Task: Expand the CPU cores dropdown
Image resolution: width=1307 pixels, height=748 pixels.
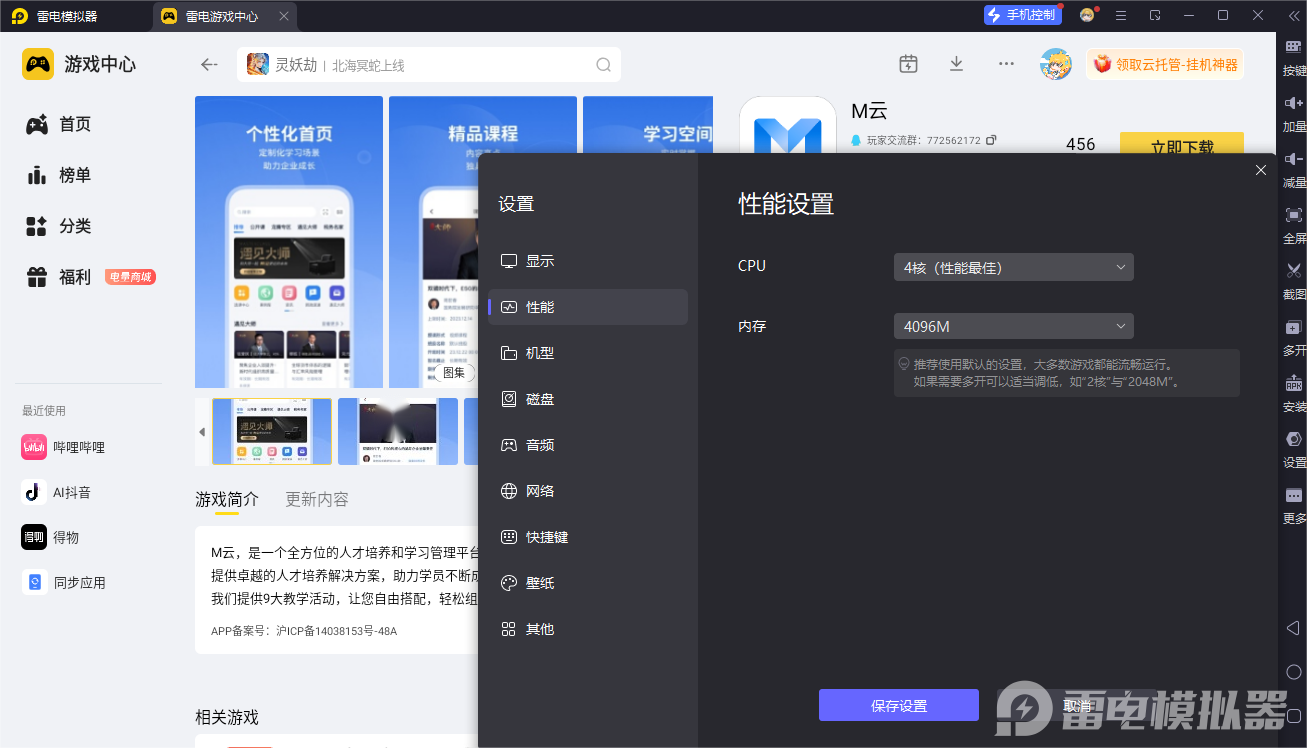Action: point(1013,267)
